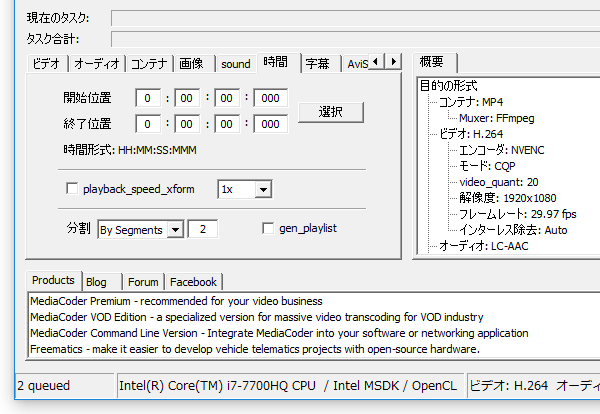Click the 終了位置 minutes field

pyautogui.click(x=187, y=124)
